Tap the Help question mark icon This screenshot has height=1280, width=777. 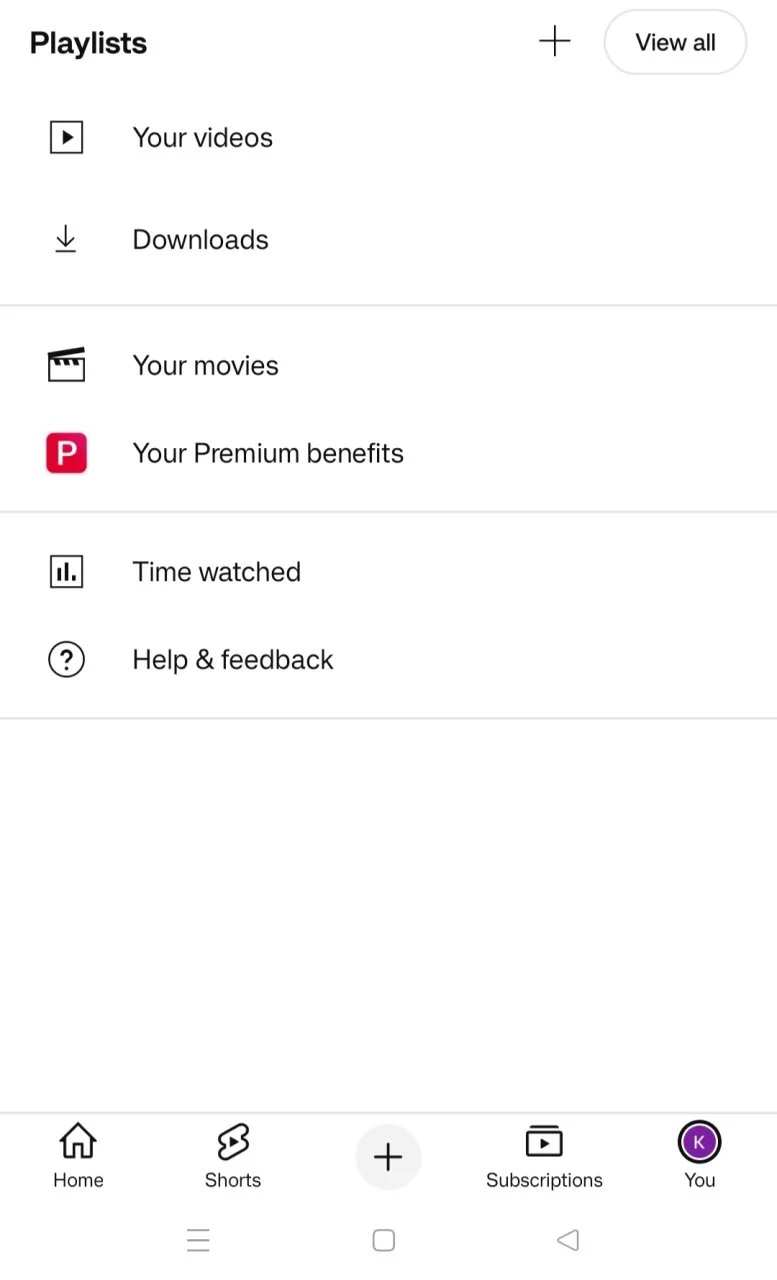[66, 660]
